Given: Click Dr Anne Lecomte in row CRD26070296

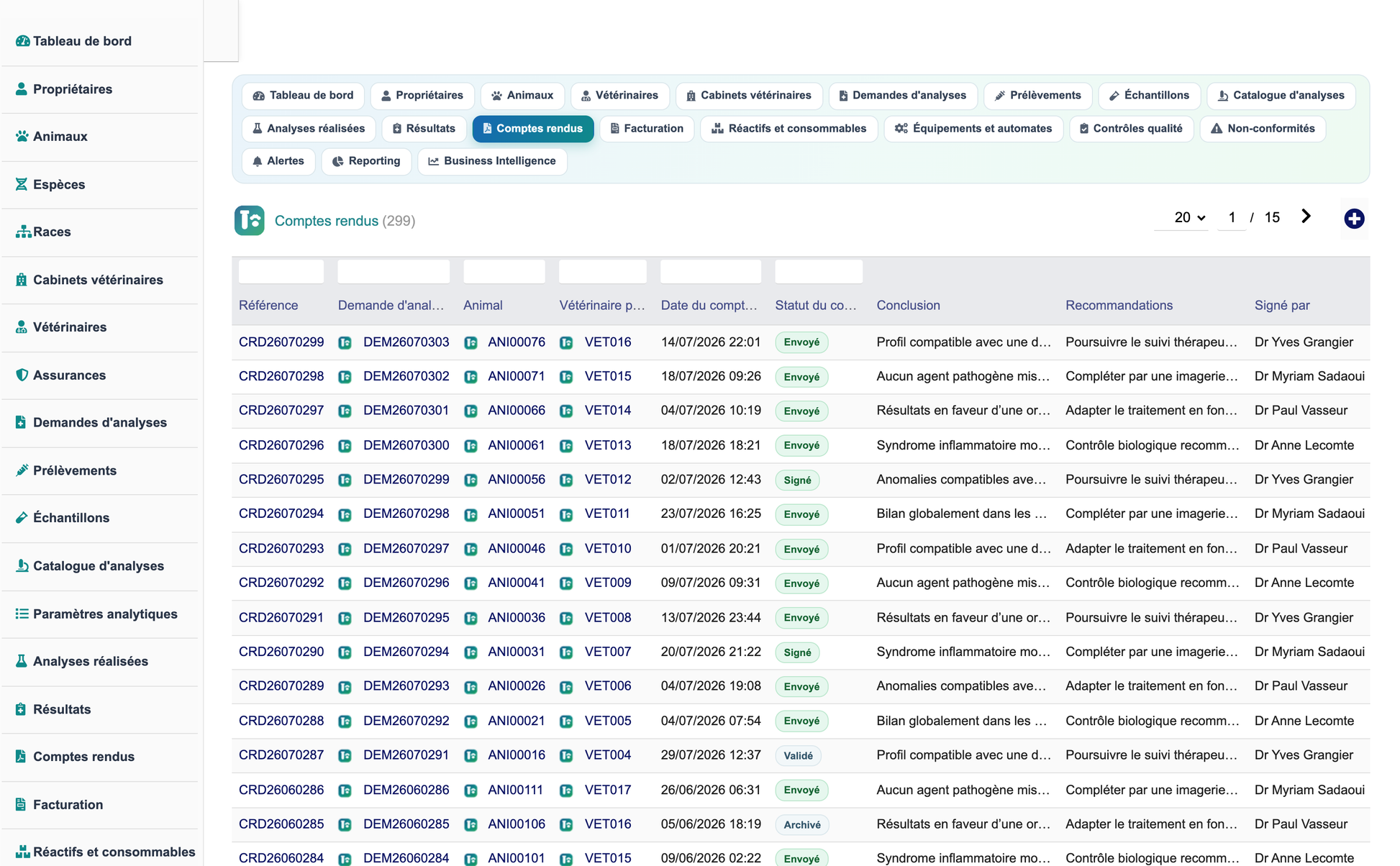Looking at the screenshot, I should [1304, 445].
